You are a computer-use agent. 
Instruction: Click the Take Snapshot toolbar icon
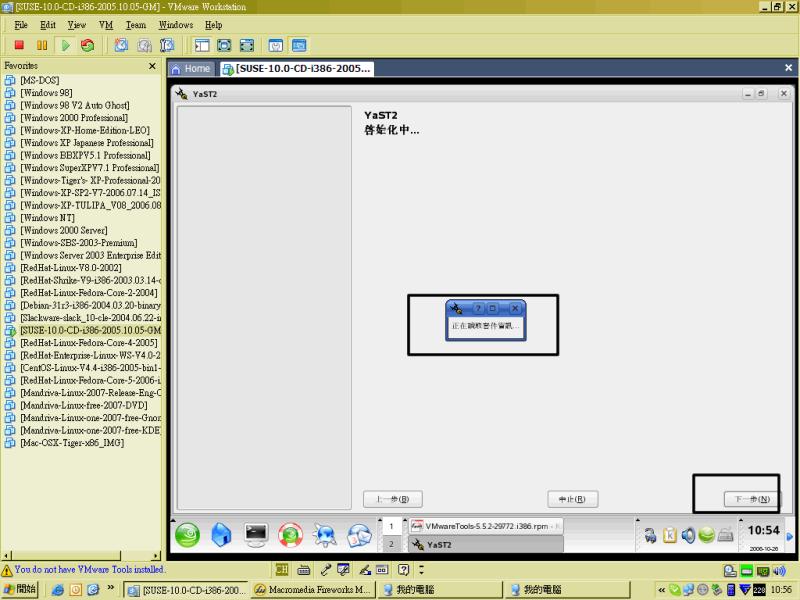[121, 45]
